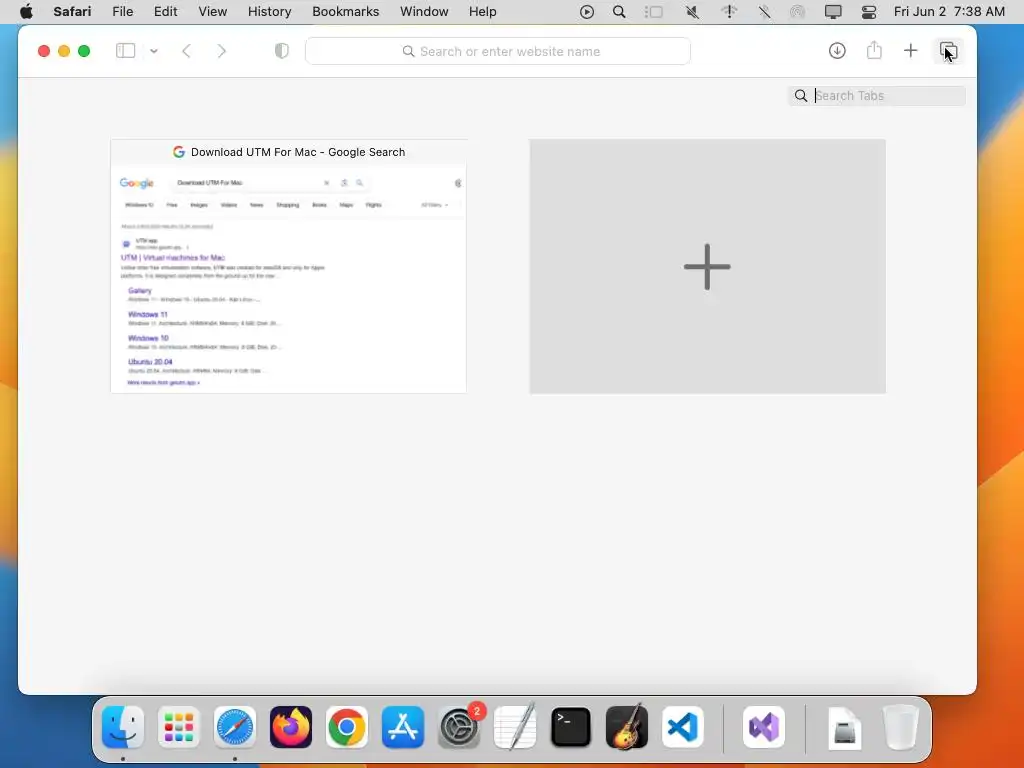
Task: Open the View menu
Action: tap(213, 12)
